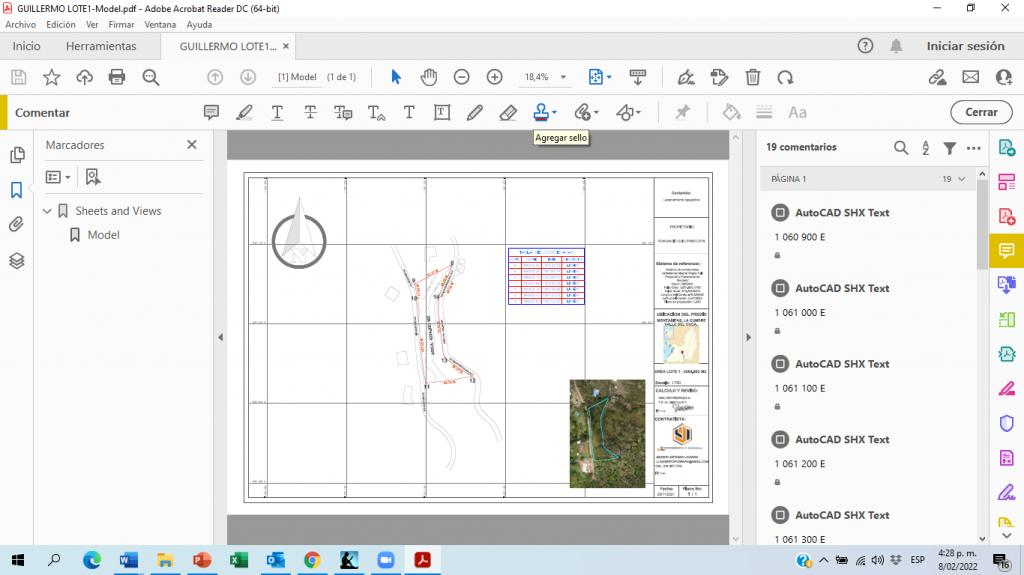Choose the pencil drawing tool
This screenshot has width=1024, height=575.
tap(475, 113)
